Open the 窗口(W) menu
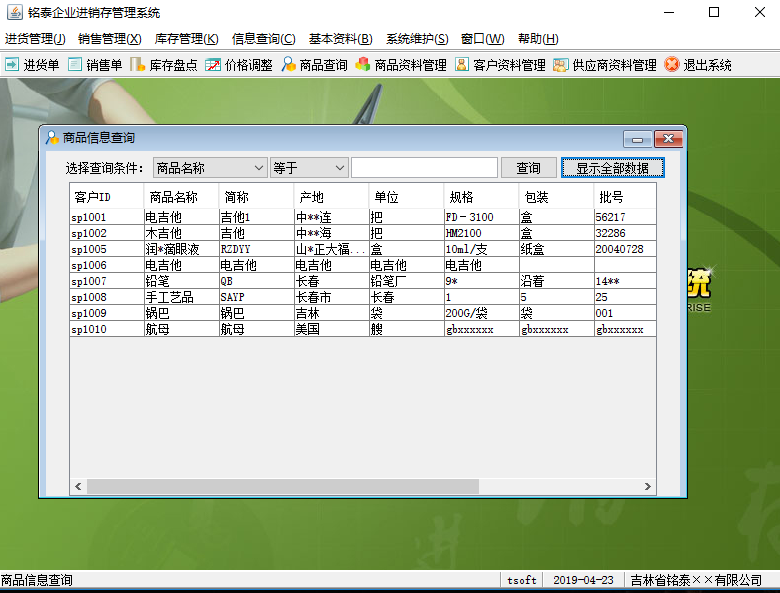Image resolution: width=780 pixels, height=593 pixels. pyautogui.click(x=482, y=39)
